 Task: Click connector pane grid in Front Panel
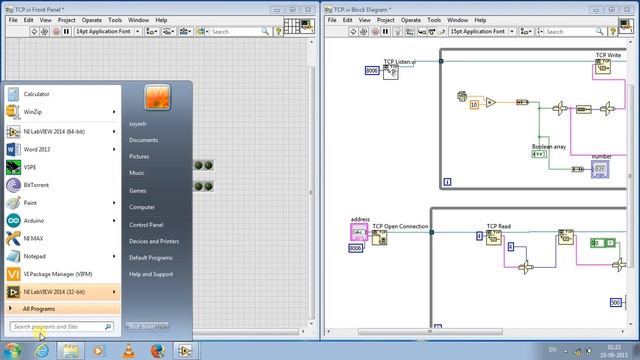pyautogui.click(x=291, y=27)
